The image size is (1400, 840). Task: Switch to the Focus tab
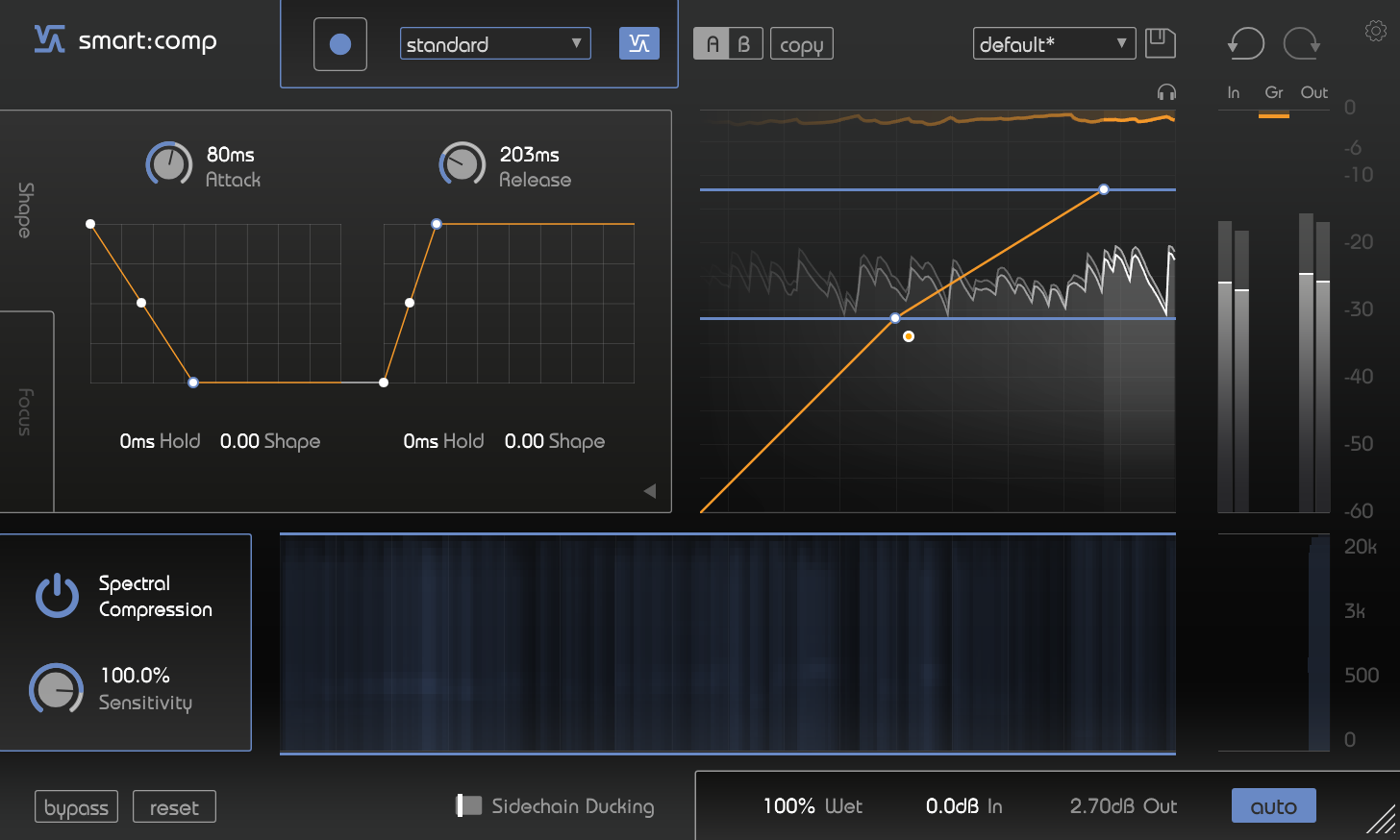(25, 411)
